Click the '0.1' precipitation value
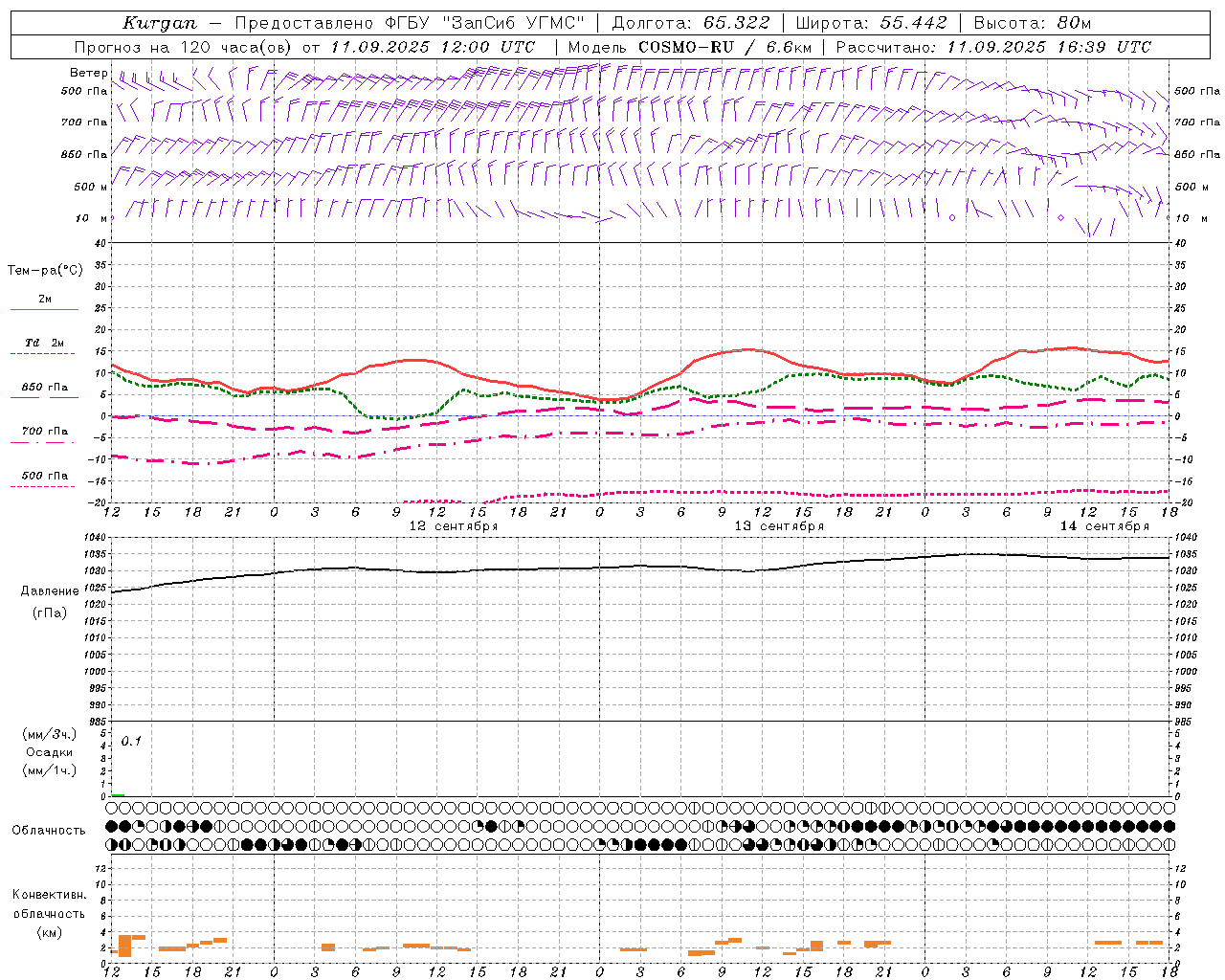Screen dimensions: 1225x980 (x=131, y=742)
